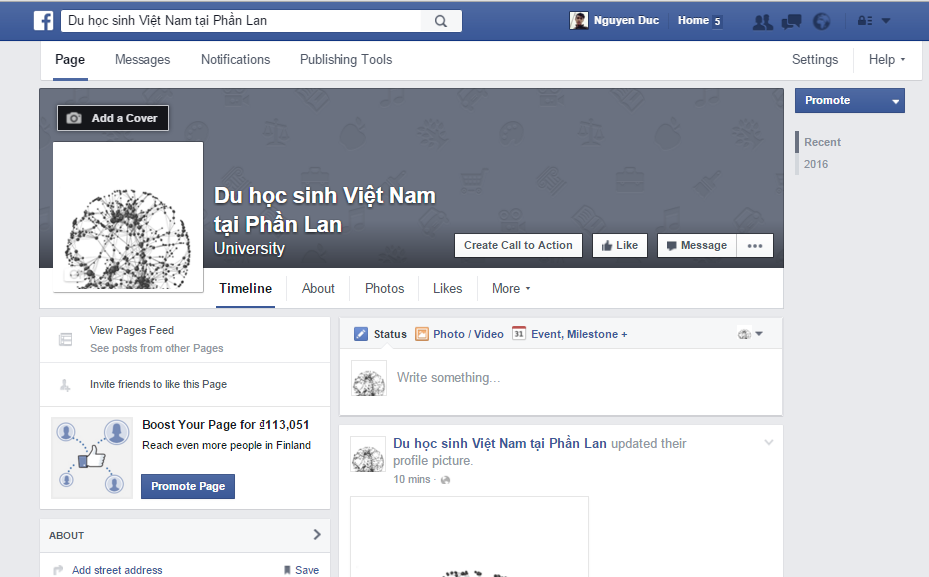
Task: Click the Add a Cover button
Action: 113,118
